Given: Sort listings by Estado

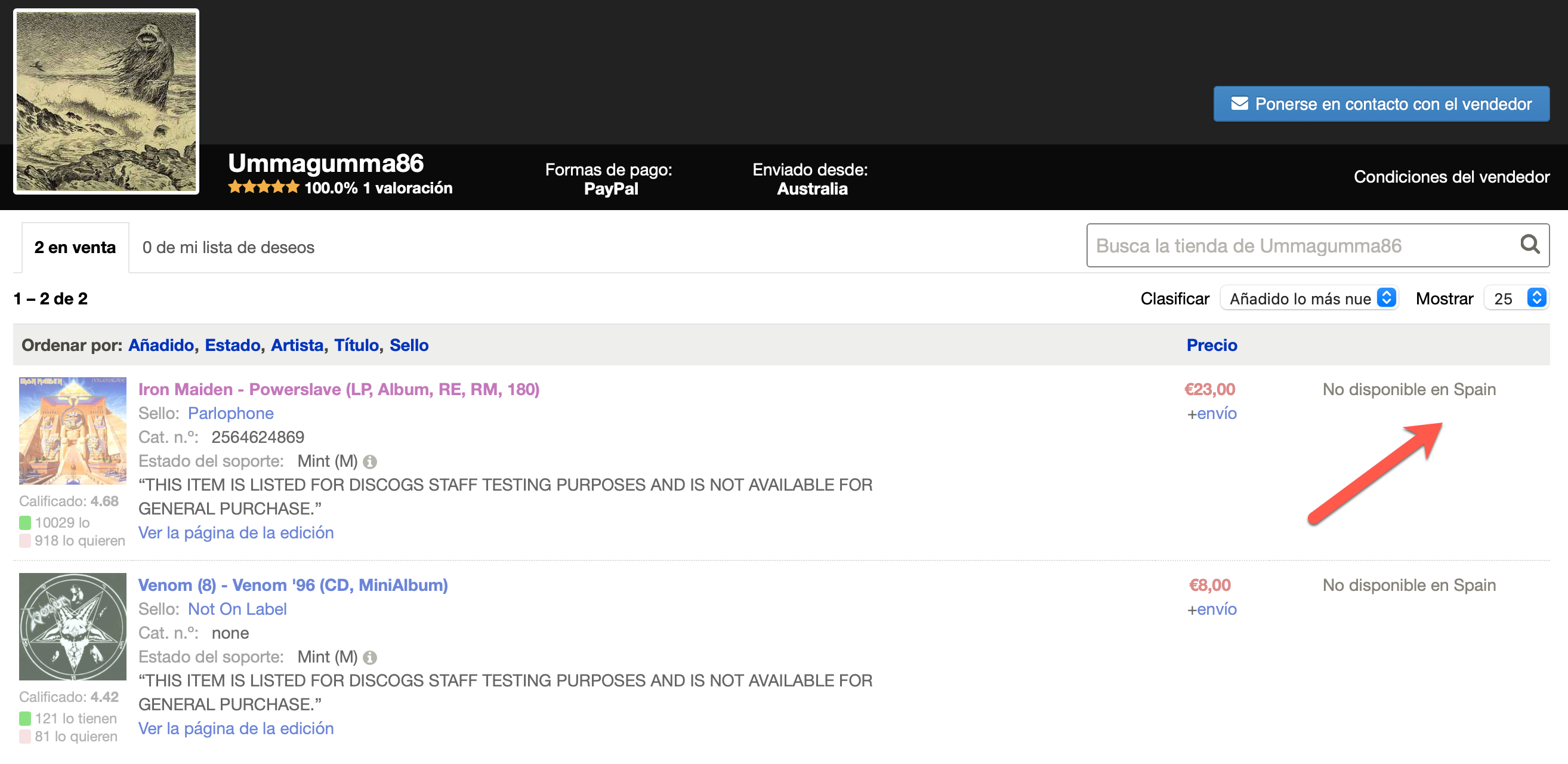Looking at the screenshot, I should 233,346.
